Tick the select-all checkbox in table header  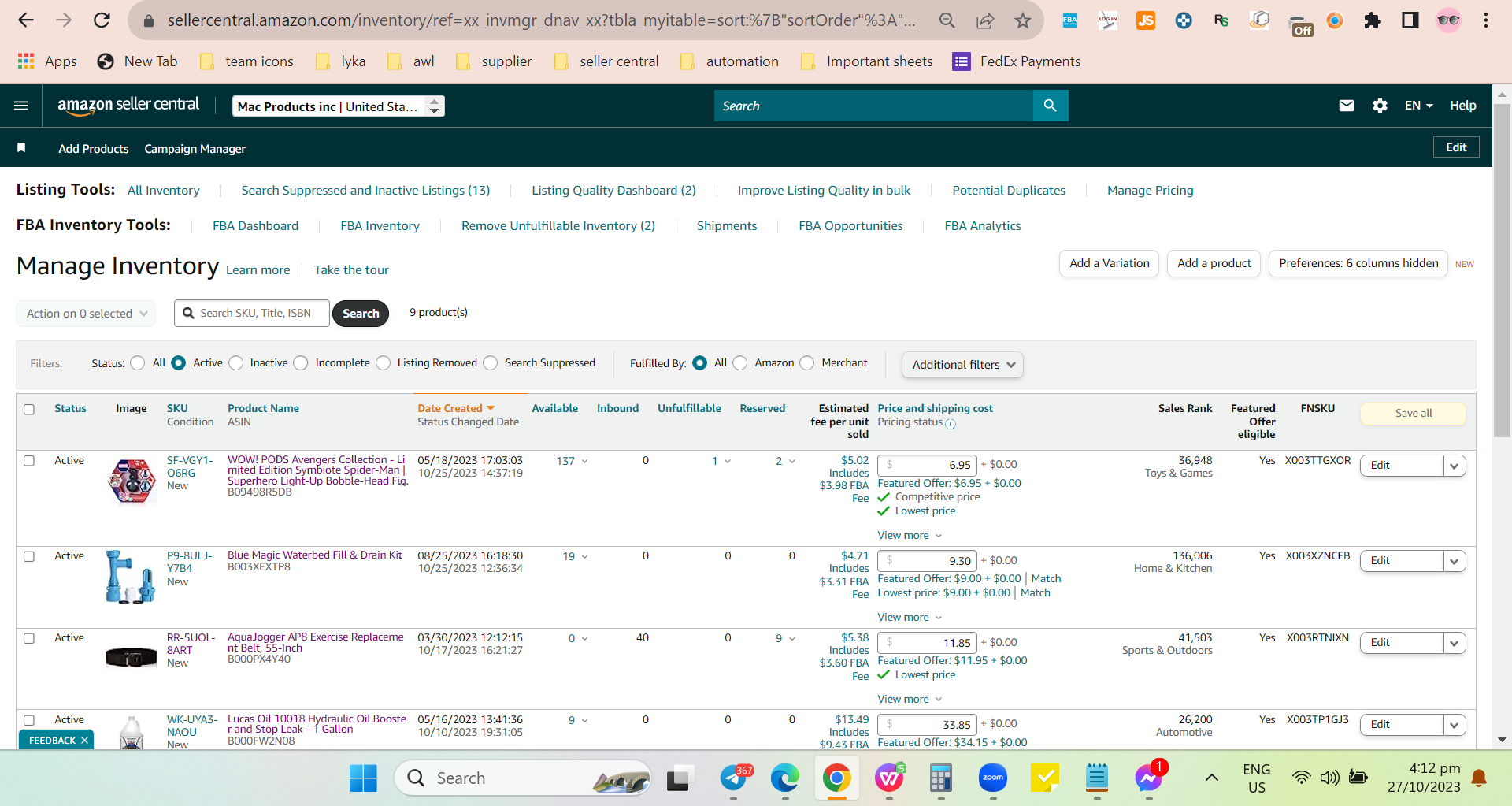(x=29, y=410)
